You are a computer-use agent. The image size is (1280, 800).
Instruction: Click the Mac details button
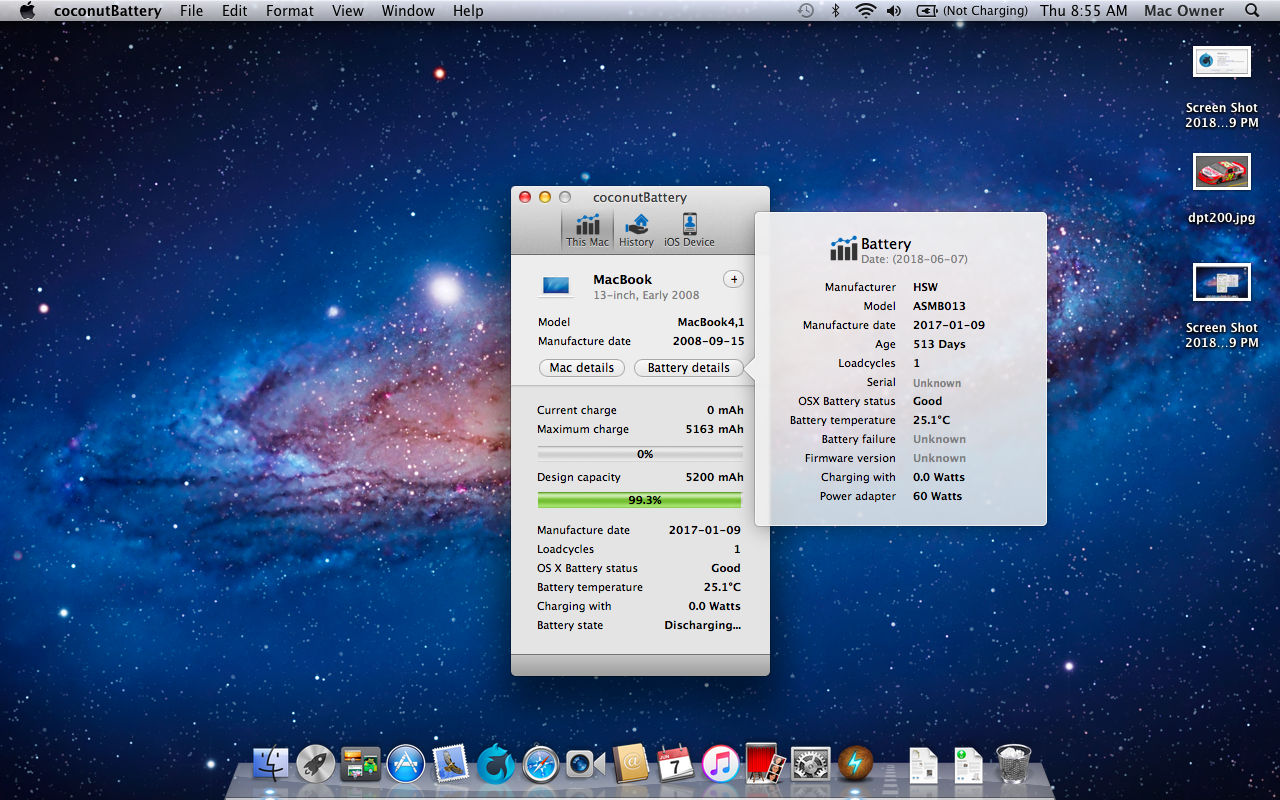click(x=581, y=367)
